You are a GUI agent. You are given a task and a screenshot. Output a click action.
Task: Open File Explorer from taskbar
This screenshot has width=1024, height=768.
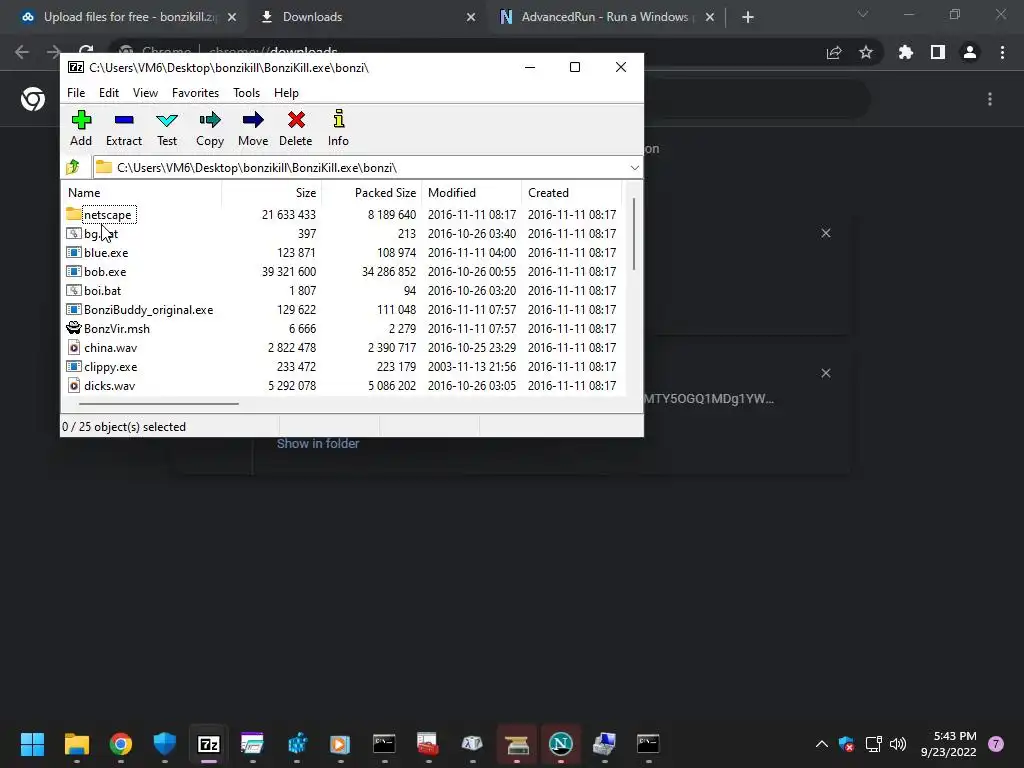(x=76, y=743)
